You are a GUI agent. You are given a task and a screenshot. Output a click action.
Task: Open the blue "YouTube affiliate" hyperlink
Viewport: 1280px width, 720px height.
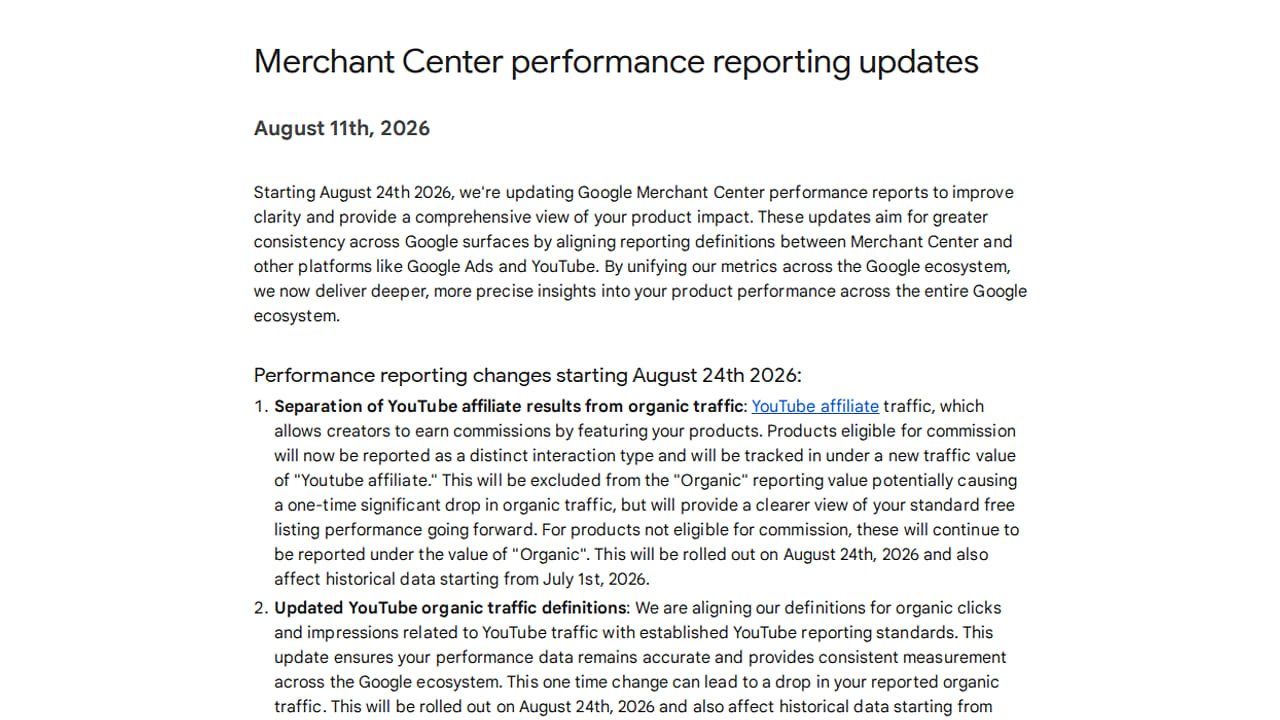coord(815,406)
